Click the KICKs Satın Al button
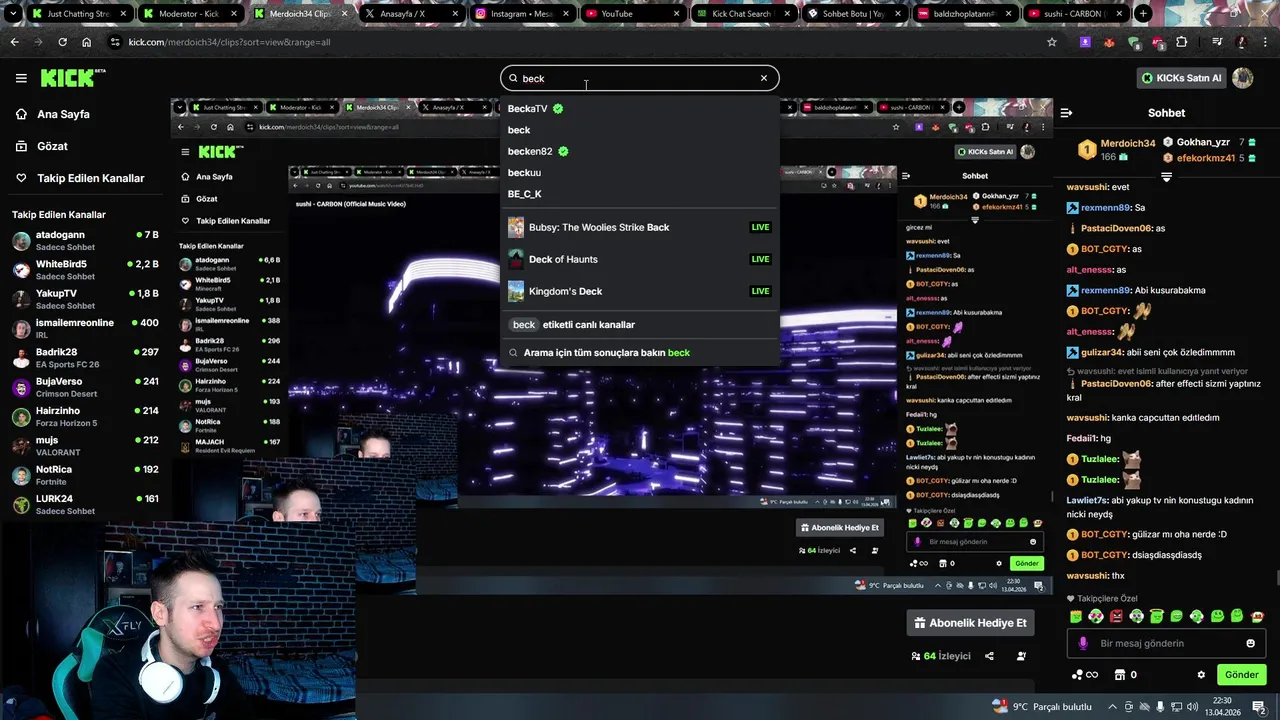Image resolution: width=1280 pixels, height=720 pixels. coord(1182,78)
